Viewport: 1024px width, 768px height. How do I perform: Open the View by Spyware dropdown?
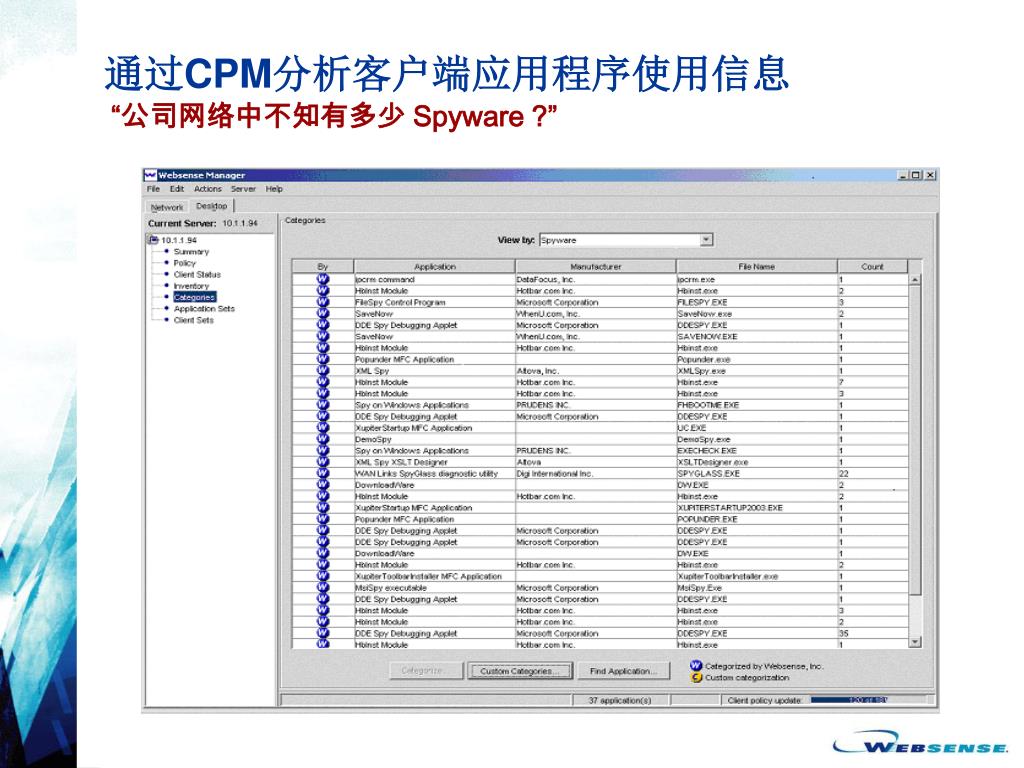(706, 240)
